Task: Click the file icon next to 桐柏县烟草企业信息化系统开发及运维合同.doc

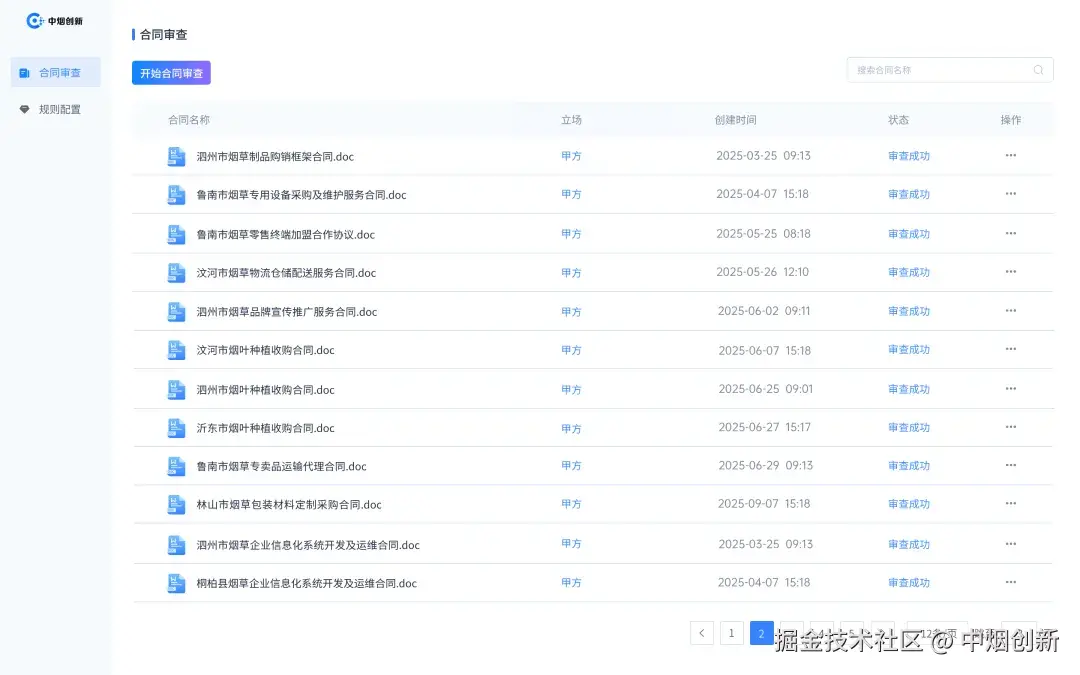Action: 176,582
